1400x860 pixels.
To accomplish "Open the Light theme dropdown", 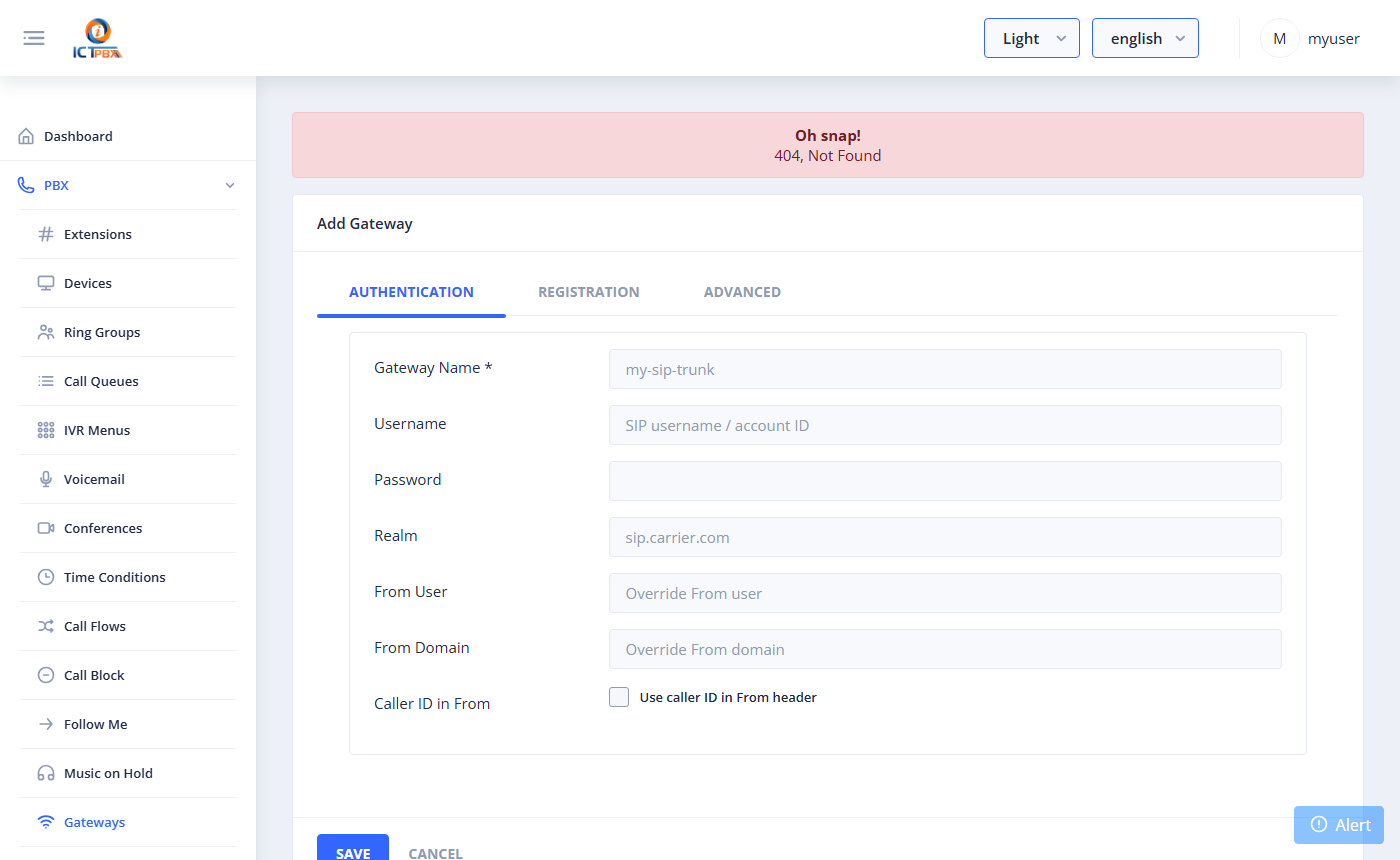I will pyautogui.click(x=1032, y=38).
